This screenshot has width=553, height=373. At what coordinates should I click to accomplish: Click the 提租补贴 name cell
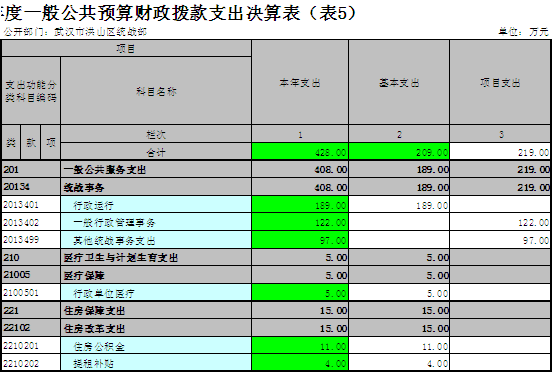click(x=156, y=363)
